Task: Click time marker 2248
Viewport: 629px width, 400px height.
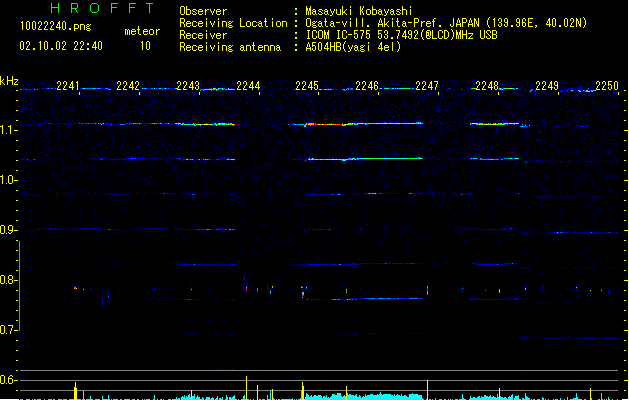Action: (487, 86)
